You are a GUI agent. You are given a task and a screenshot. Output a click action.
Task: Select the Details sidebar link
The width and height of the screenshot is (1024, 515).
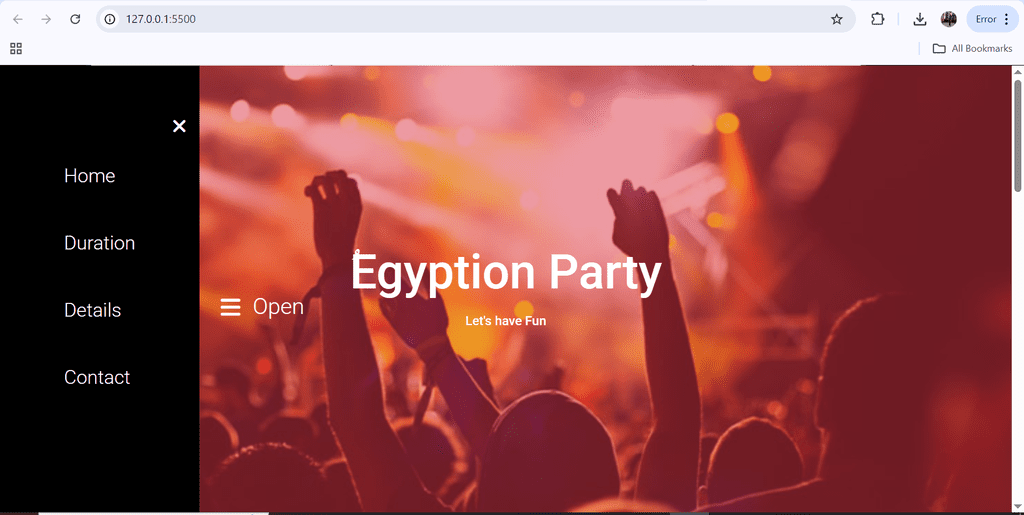92,310
